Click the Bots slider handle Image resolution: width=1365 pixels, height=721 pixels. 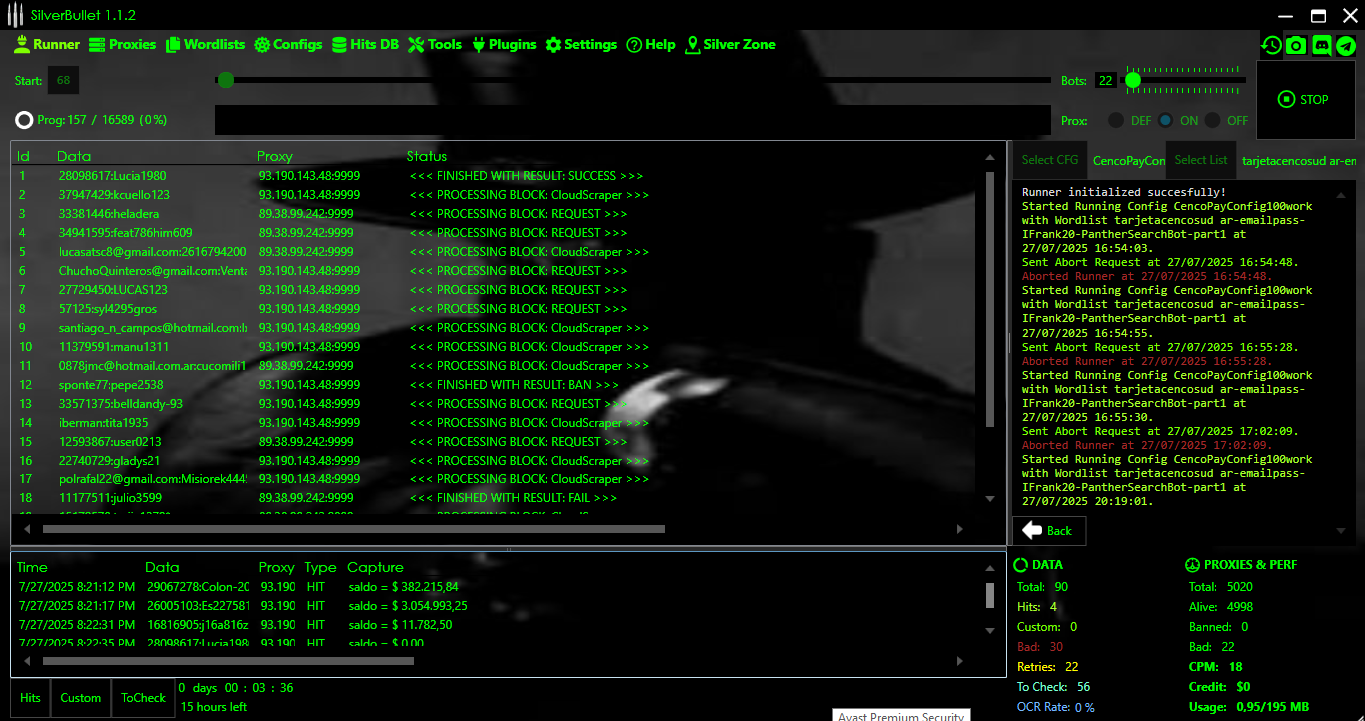1133,80
